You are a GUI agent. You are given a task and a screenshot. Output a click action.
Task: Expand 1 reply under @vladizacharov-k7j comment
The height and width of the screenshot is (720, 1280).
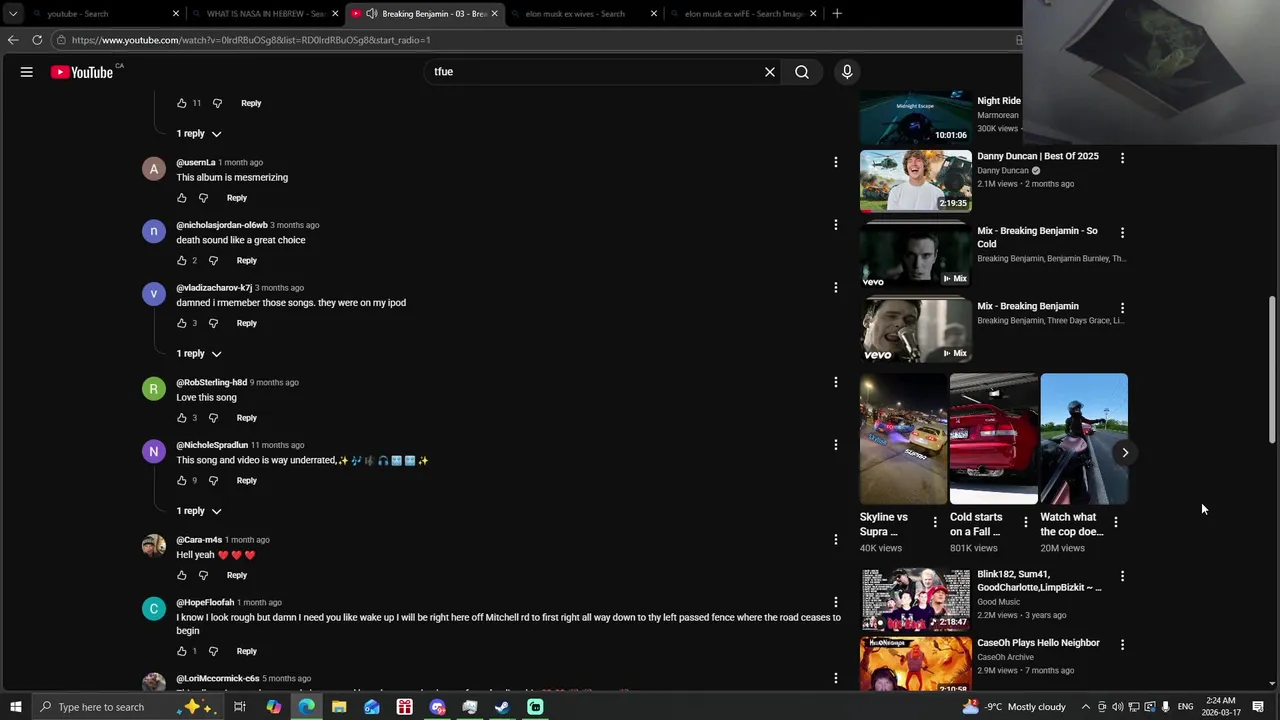pyautogui.click(x=199, y=354)
